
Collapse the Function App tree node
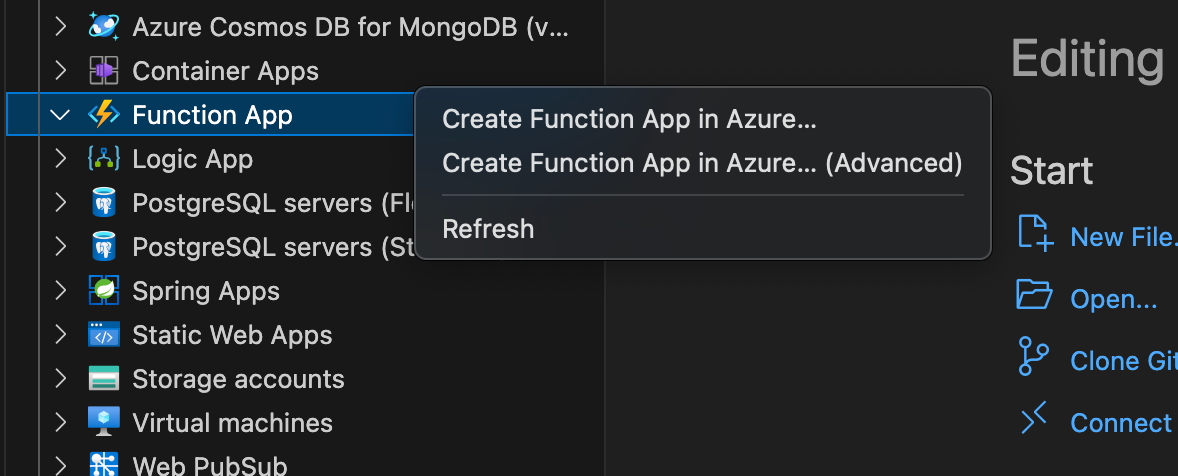pyautogui.click(x=60, y=115)
